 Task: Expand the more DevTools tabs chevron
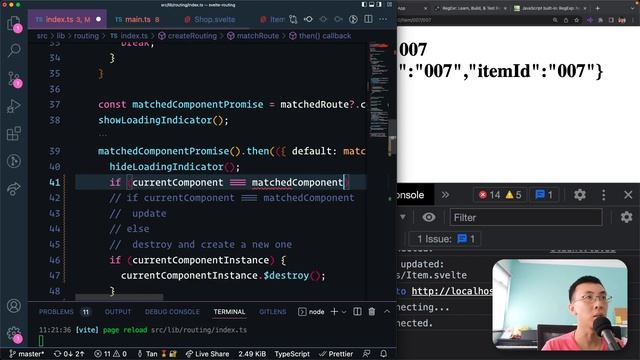445,195
